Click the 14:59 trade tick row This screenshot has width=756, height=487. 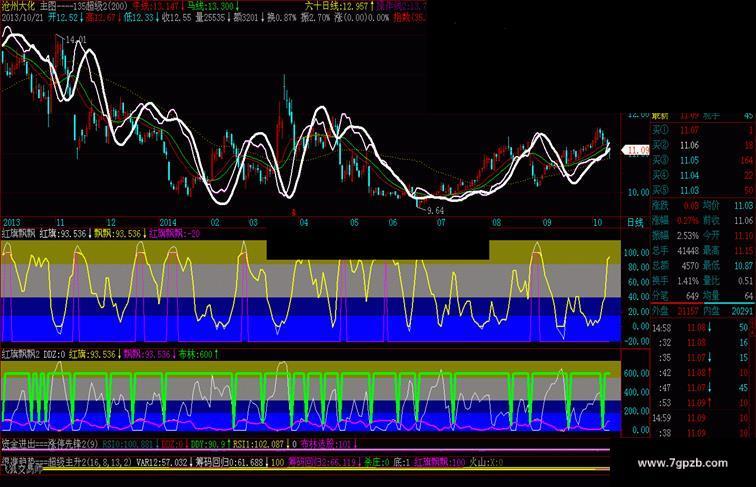(x=703, y=418)
